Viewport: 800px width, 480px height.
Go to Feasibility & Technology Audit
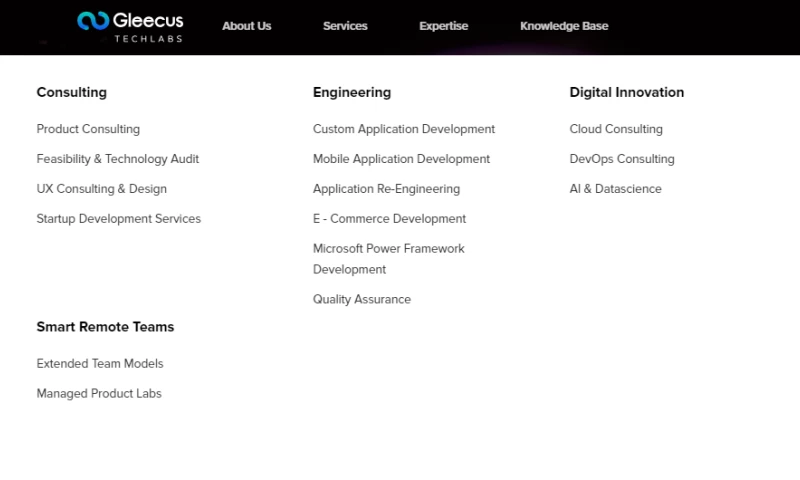click(118, 159)
